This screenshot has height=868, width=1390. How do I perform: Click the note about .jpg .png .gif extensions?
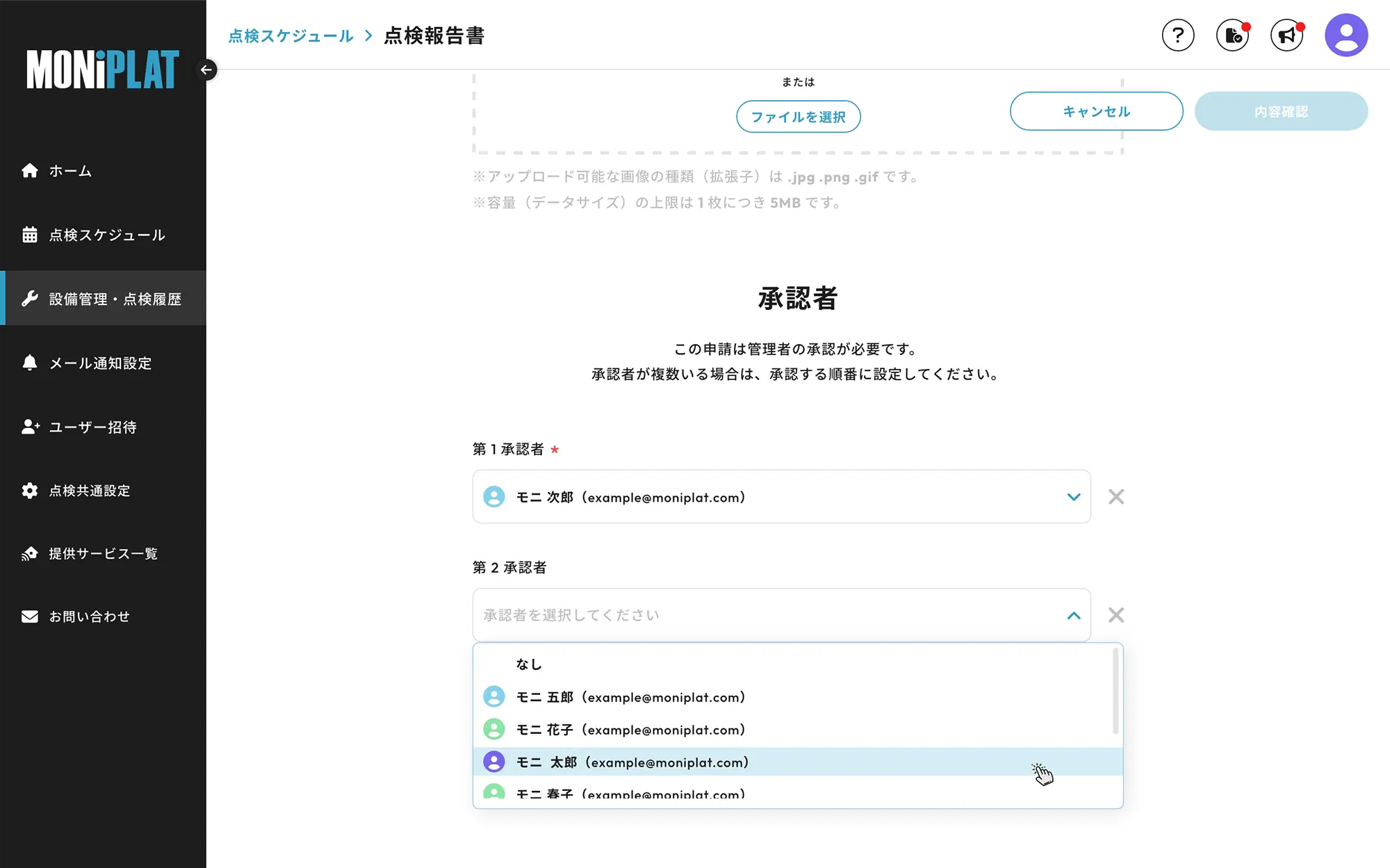pyautogui.click(x=696, y=177)
